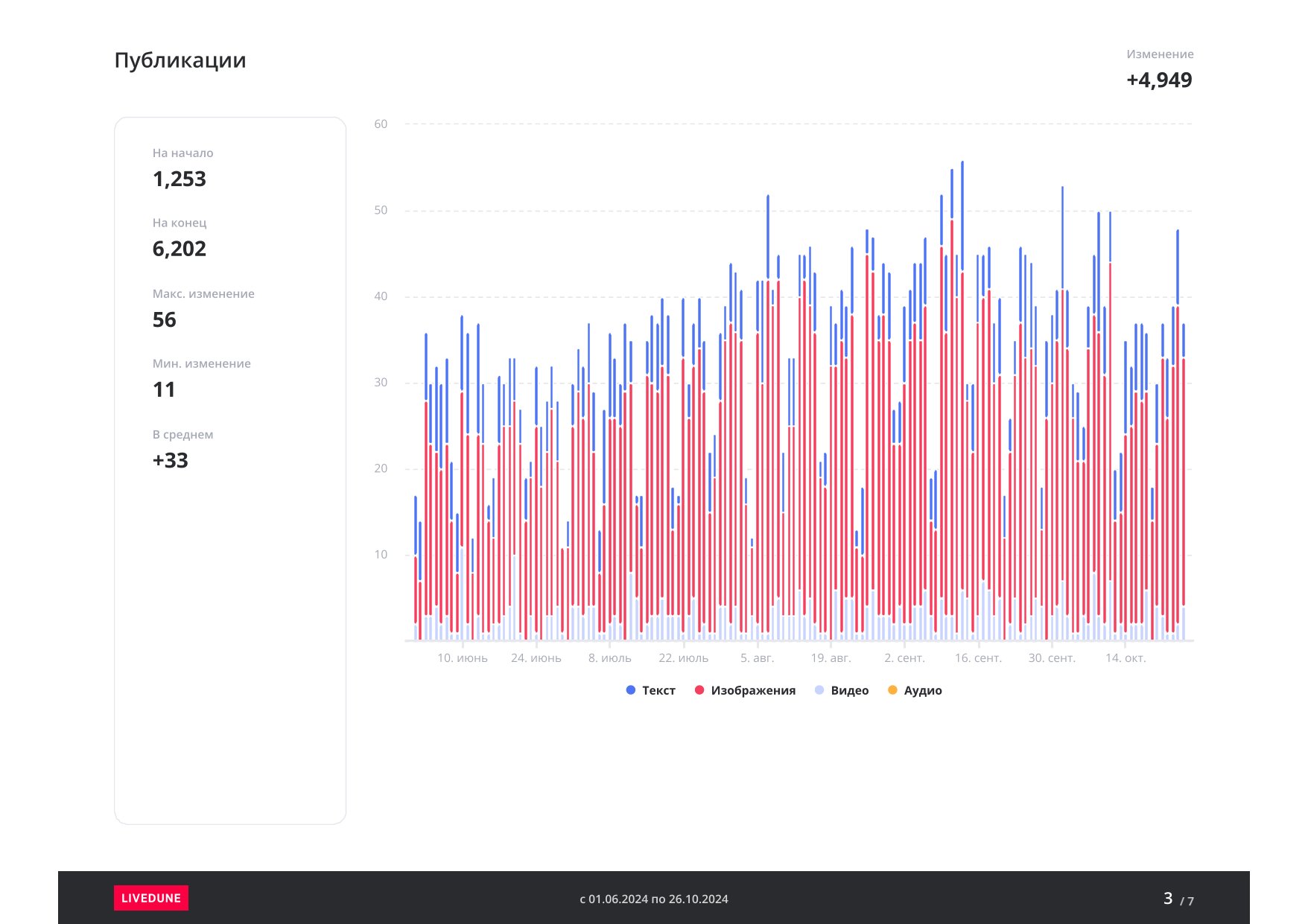Click the В среднем label

point(183,435)
